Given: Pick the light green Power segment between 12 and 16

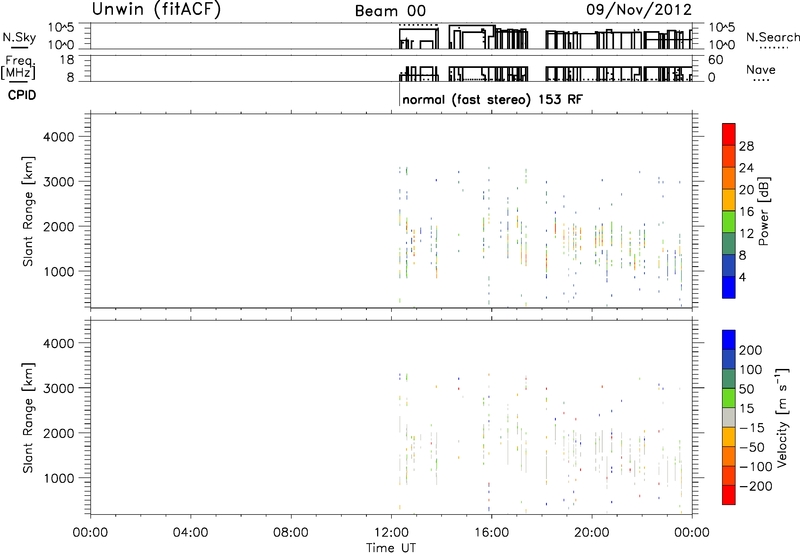Looking at the screenshot, I should [729, 222].
